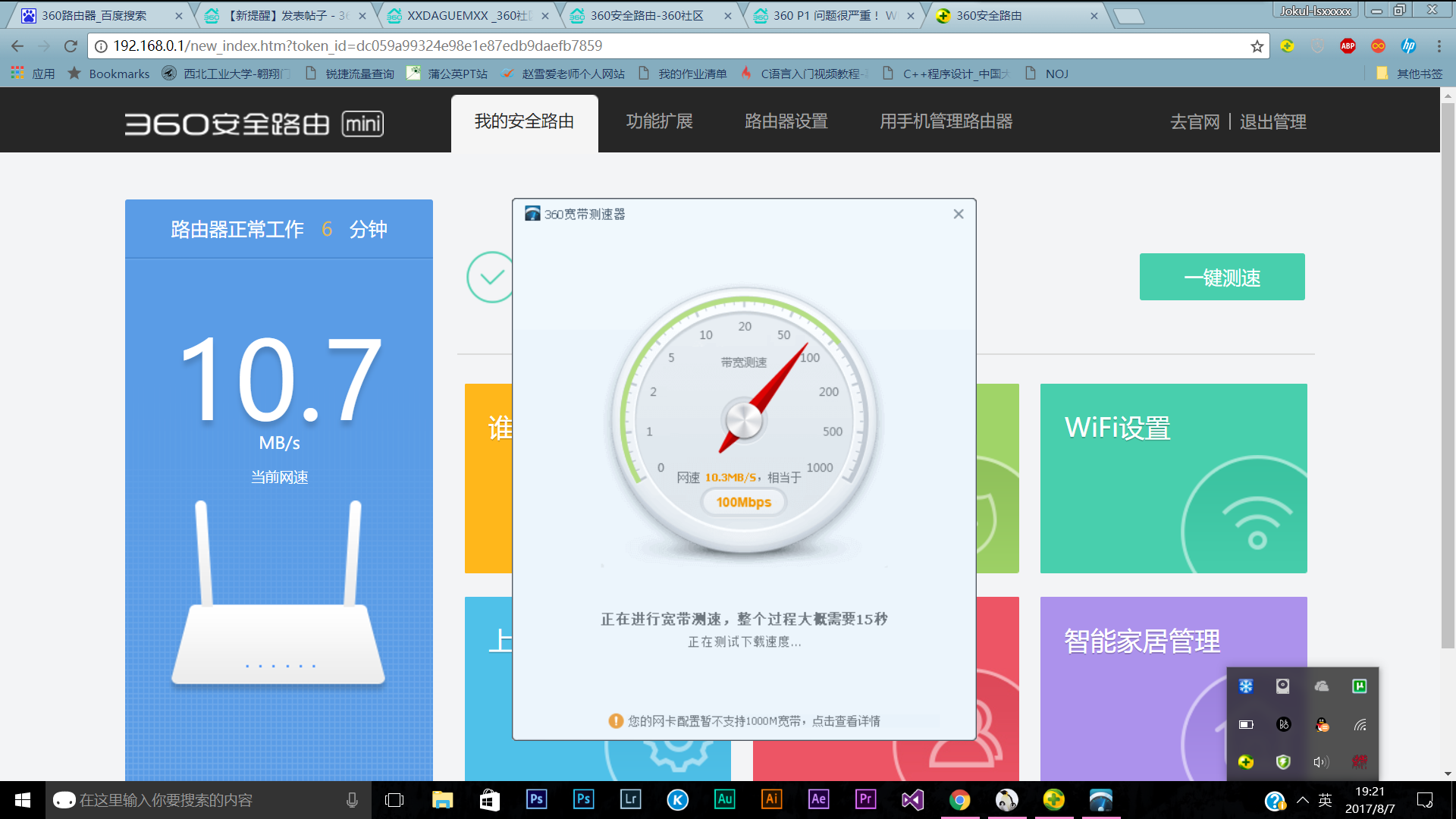1456x819 pixels.
Task: Start a speed test with 一键测速
Action: 1222,277
